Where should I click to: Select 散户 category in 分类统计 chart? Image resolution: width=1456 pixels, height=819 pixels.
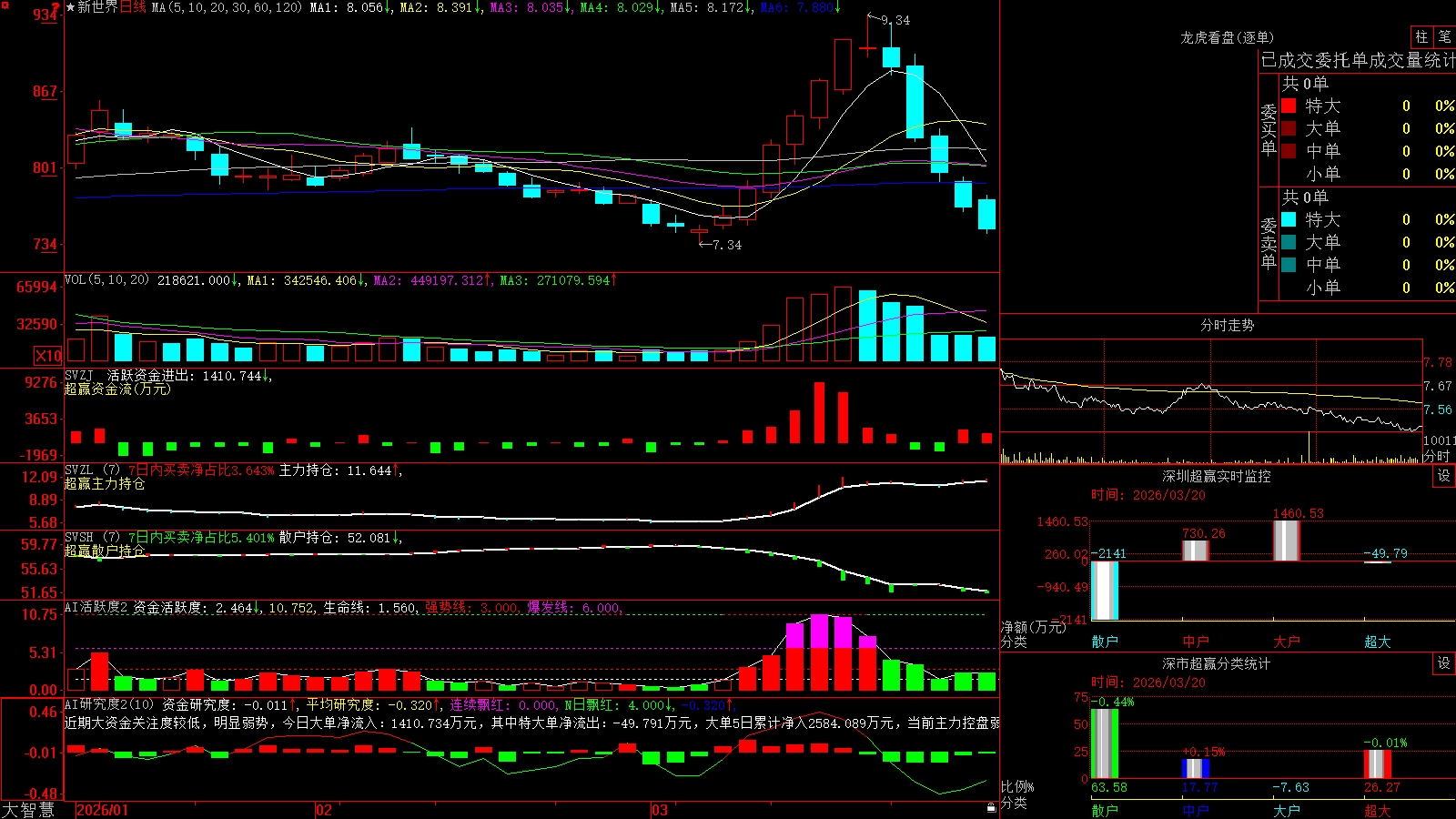[1105, 810]
